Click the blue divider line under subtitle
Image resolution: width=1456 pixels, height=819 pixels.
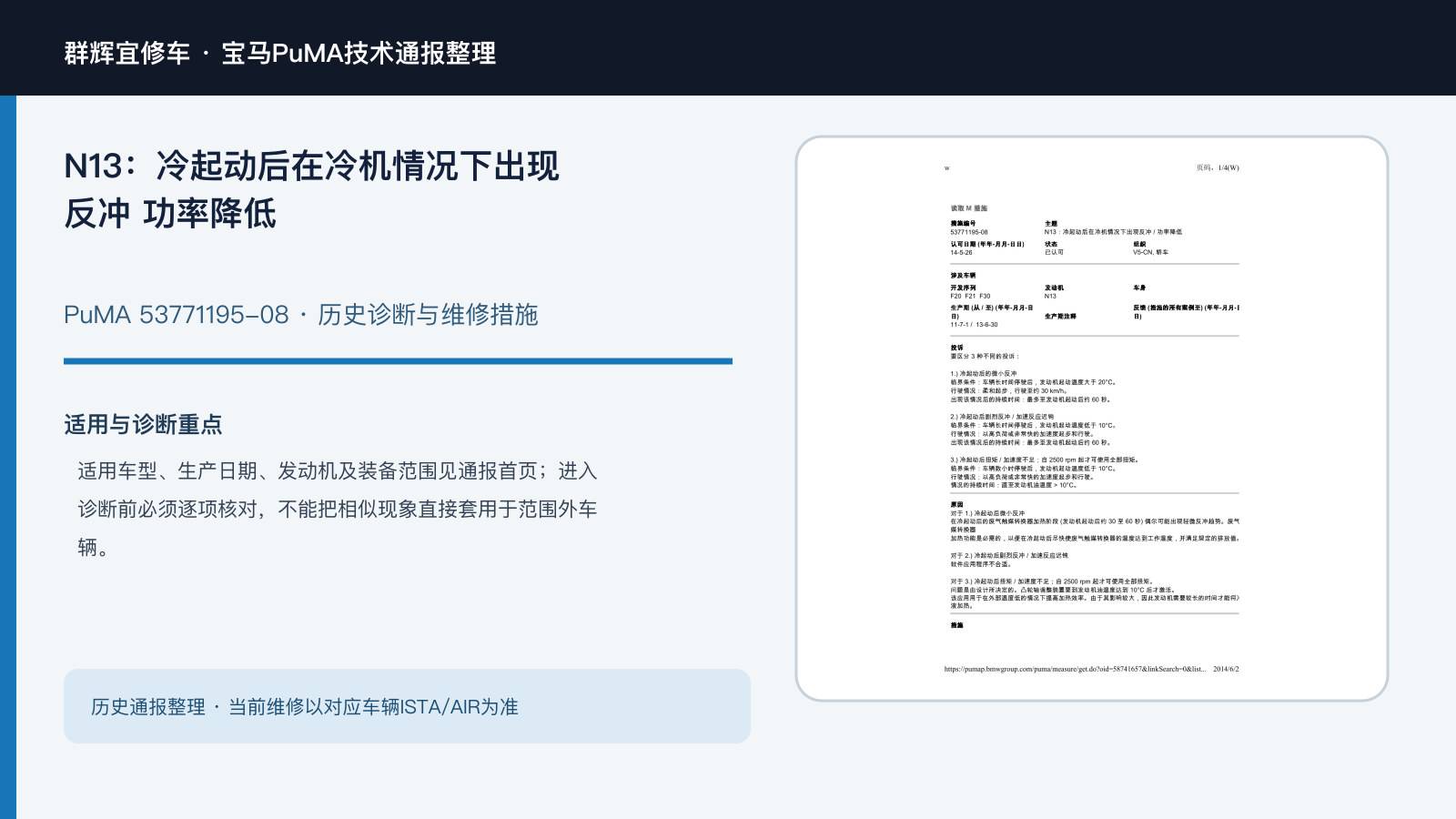[398, 361]
